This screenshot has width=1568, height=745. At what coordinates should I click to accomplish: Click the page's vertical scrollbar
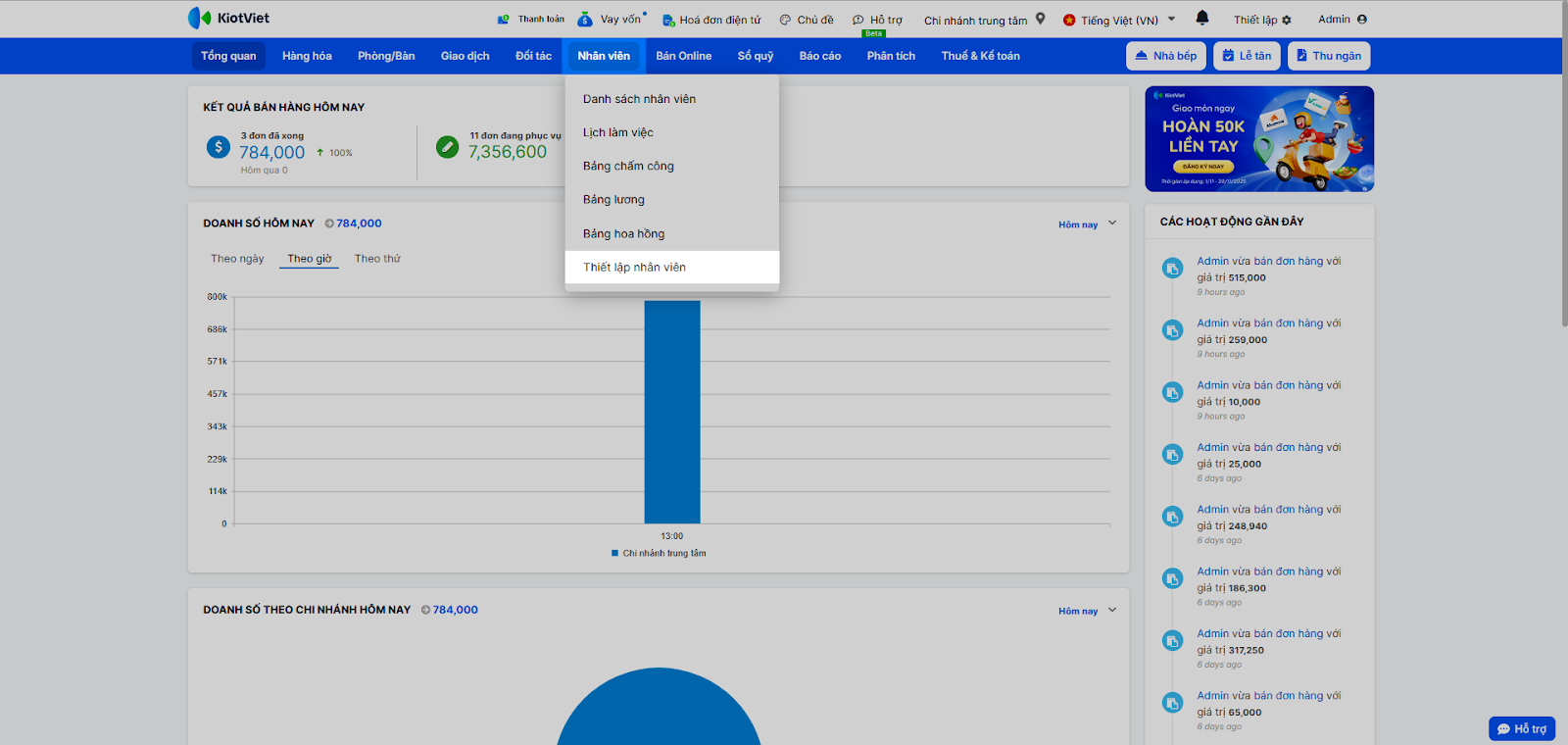point(1563,164)
